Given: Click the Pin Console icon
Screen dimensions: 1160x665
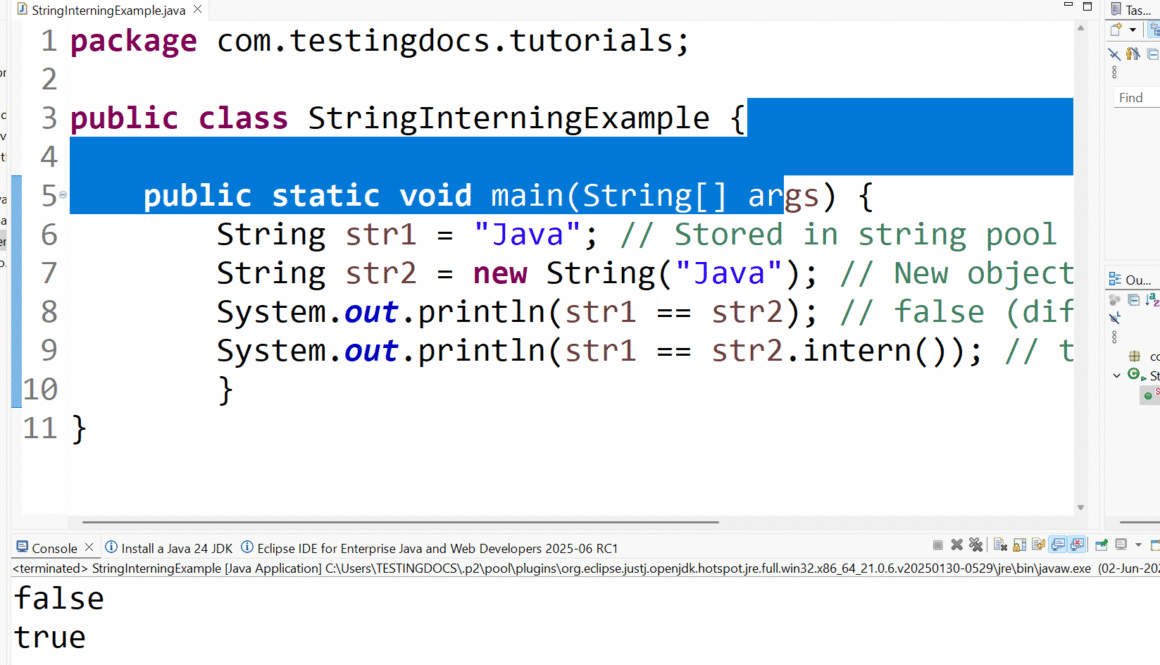Looking at the screenshot, I should pos(1101,546).
